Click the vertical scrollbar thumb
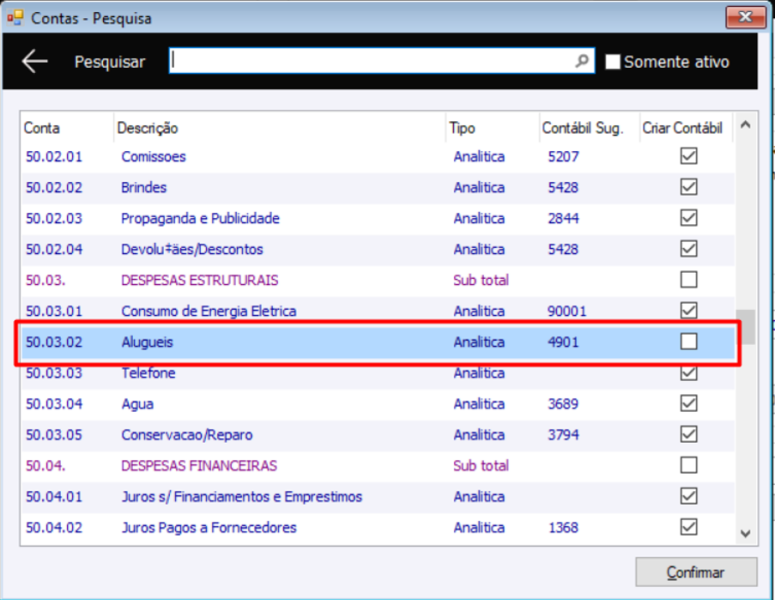775x600 pixels. [x=745, y=327]
